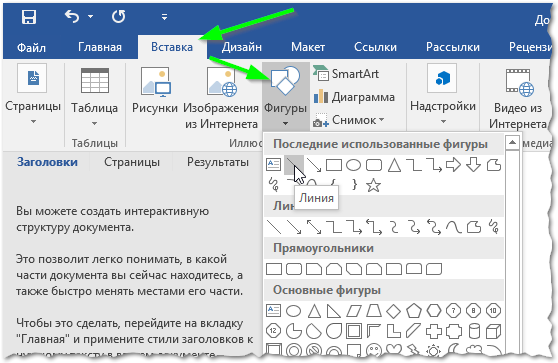Choose the Parallelogram basic shape
558x363 pixels.
(x=354, y=311)
